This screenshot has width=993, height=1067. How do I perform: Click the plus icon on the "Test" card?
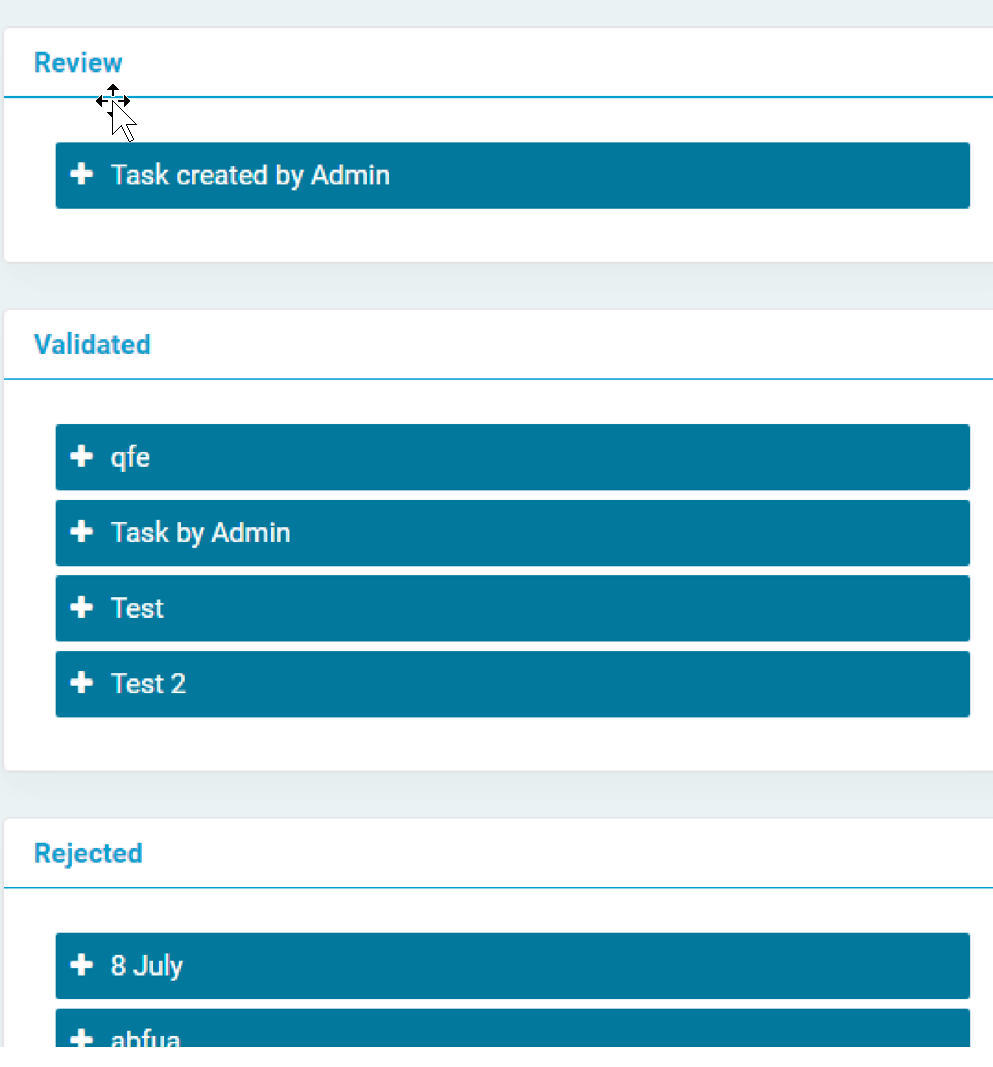(x=82, y=608)
